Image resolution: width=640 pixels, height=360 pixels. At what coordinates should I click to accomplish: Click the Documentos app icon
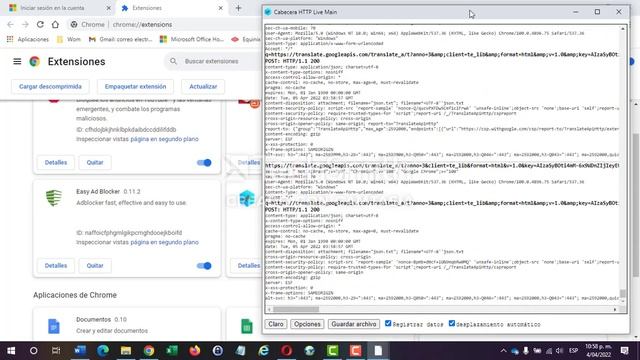coord(54,326)
